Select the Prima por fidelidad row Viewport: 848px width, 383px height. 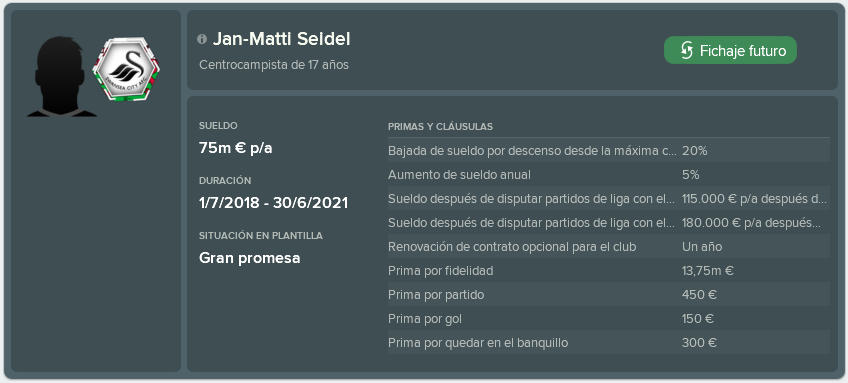coord(608,270)
